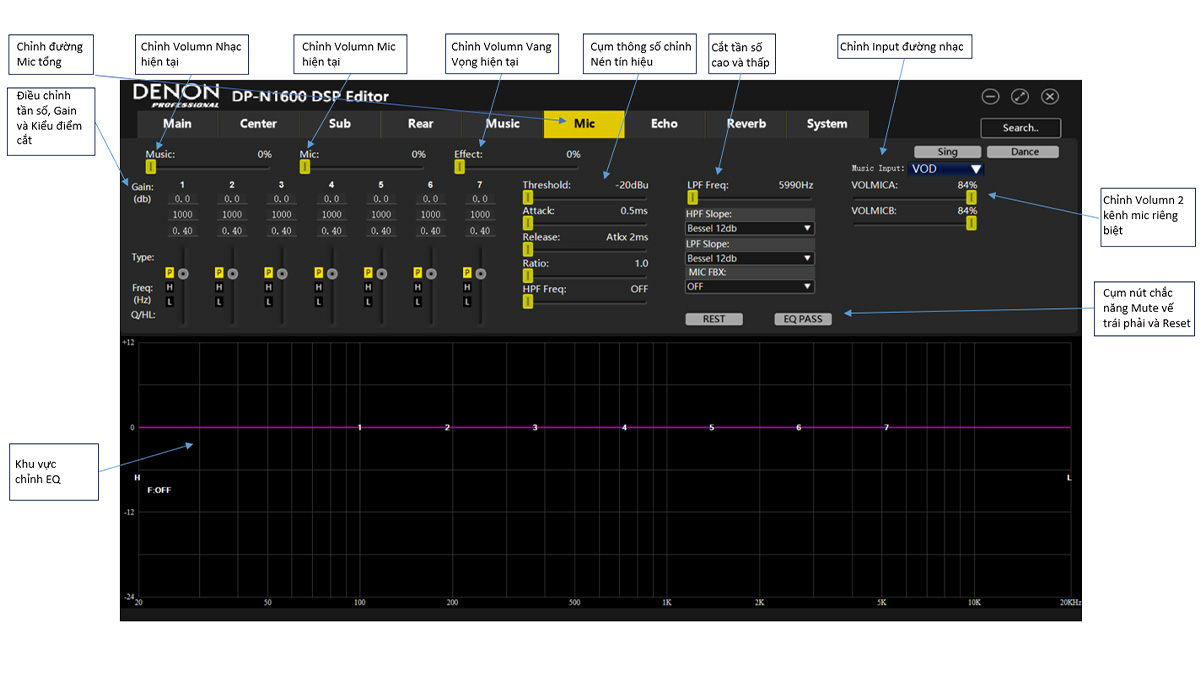
Task: Click band 1 gray fader knob
Action: tap(183, 274)
